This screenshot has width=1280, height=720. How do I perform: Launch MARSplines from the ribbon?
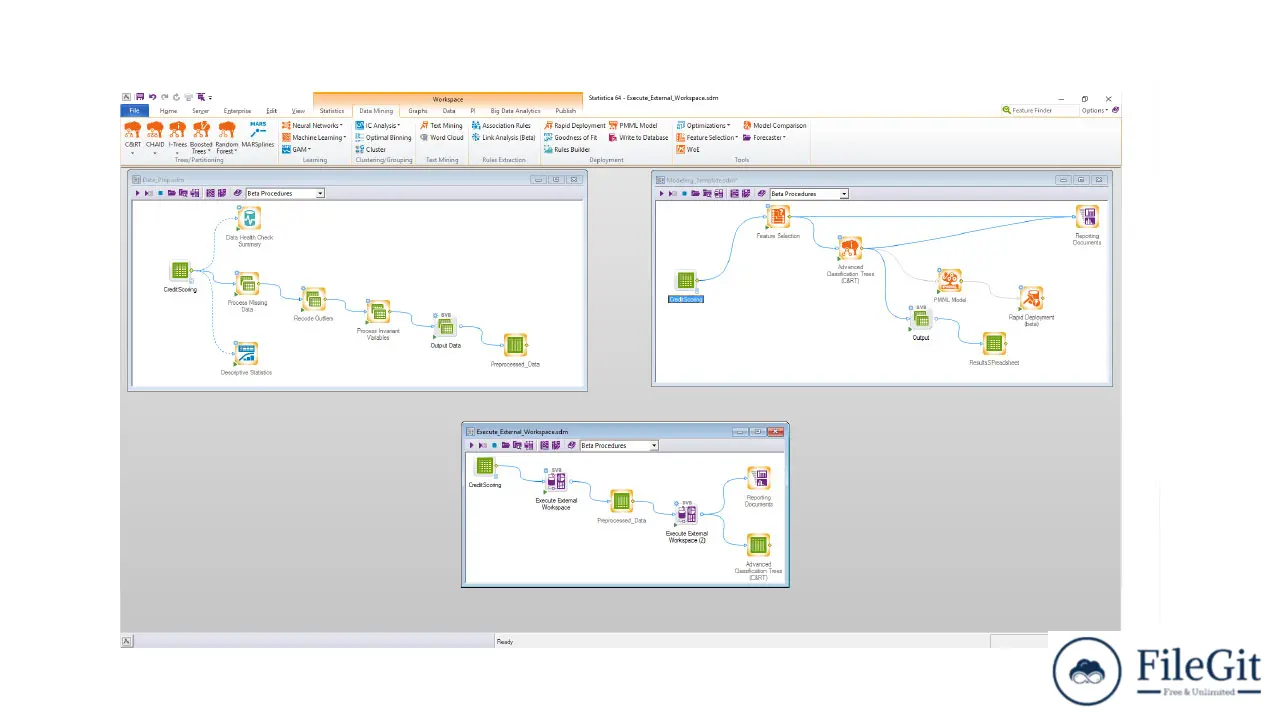coord(258,135)
